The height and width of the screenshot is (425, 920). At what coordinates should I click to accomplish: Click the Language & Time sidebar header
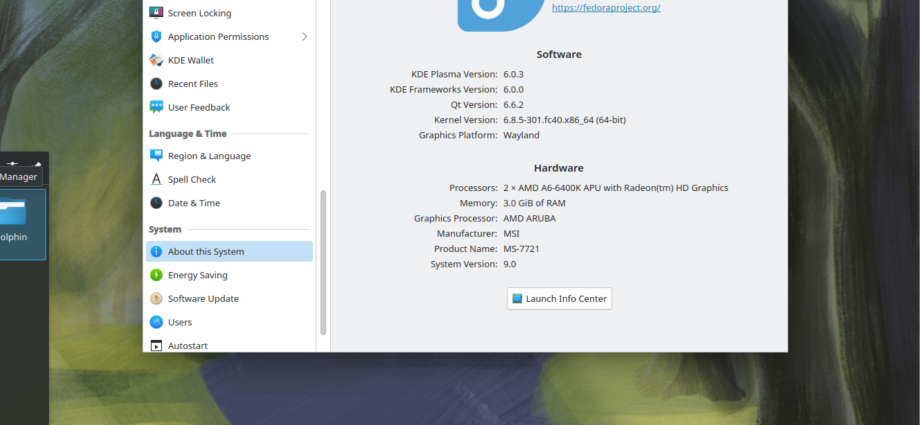point(188,133)
